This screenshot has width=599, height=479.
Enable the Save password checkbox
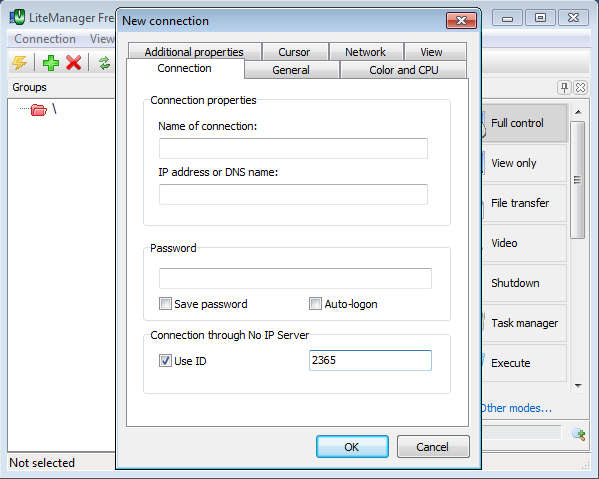pyautogui.click(x=165, y=304)
